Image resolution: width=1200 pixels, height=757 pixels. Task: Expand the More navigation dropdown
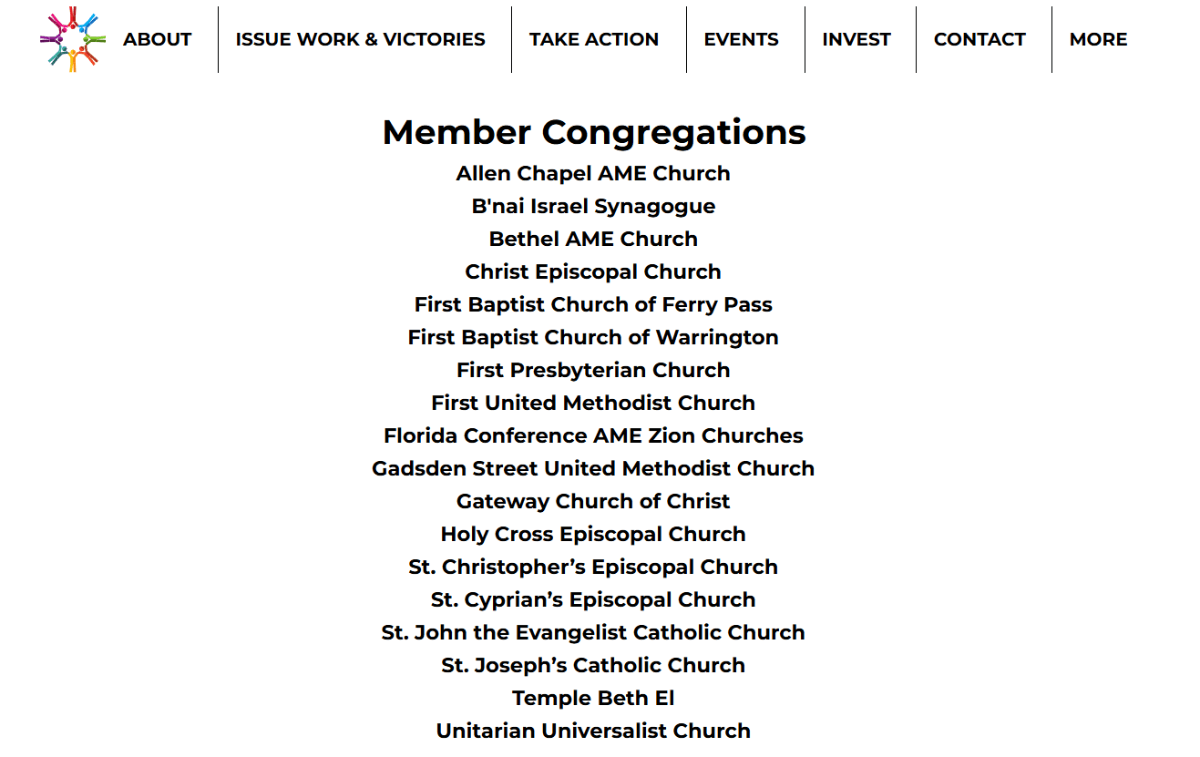point(1098,40)
